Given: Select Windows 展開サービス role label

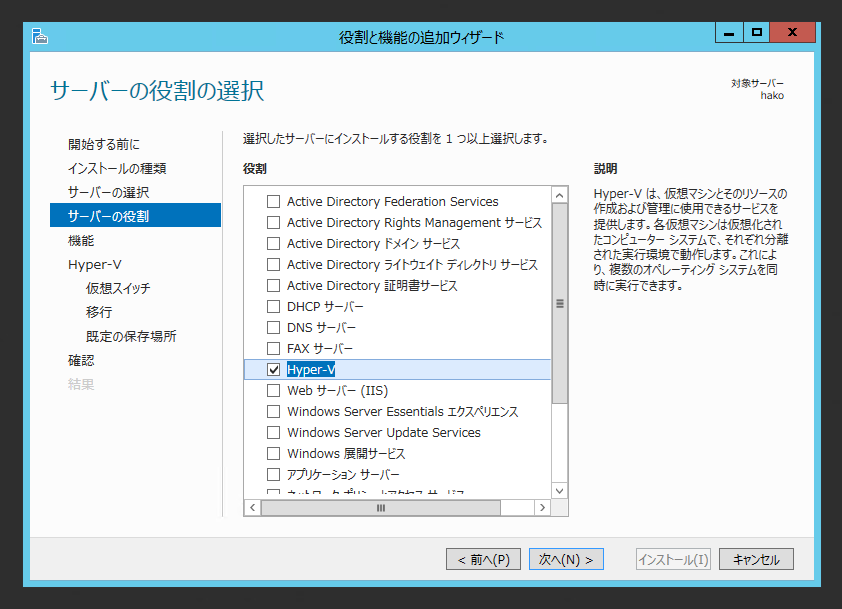Looking at the screenshot, I should (x=346, y=453).
